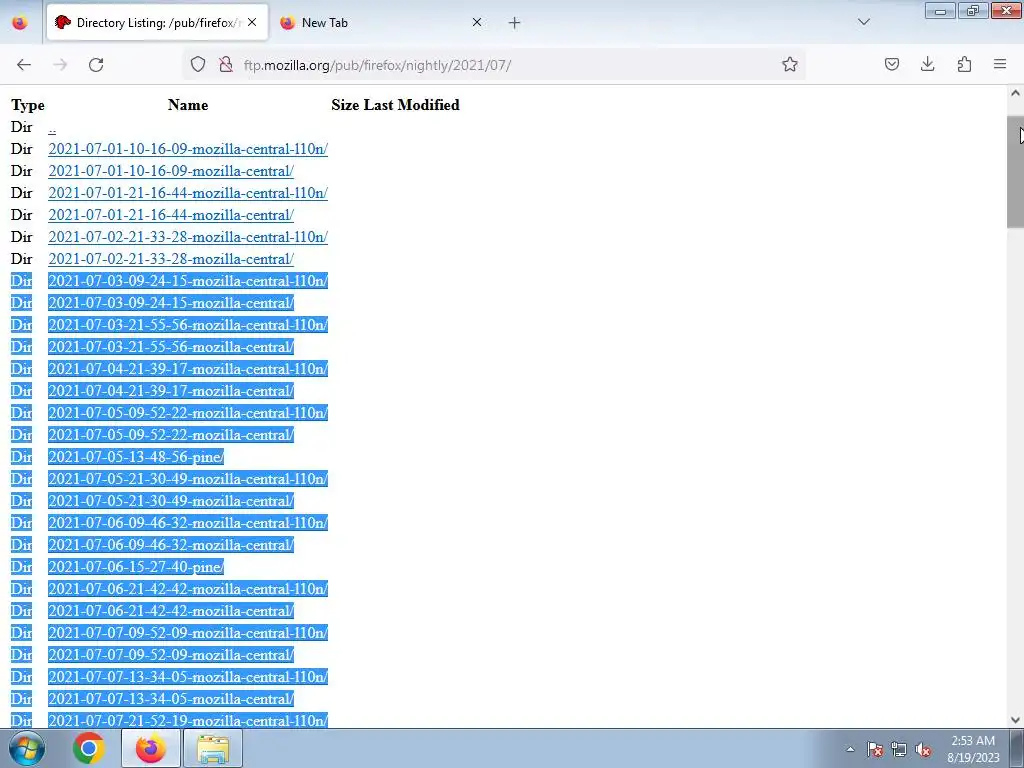The height and width of the screenshot is (768, 1024).
Task: Open 2021-07-07-21-52-19-mozilla-central-l10n folder
Action: coord(187,720)
